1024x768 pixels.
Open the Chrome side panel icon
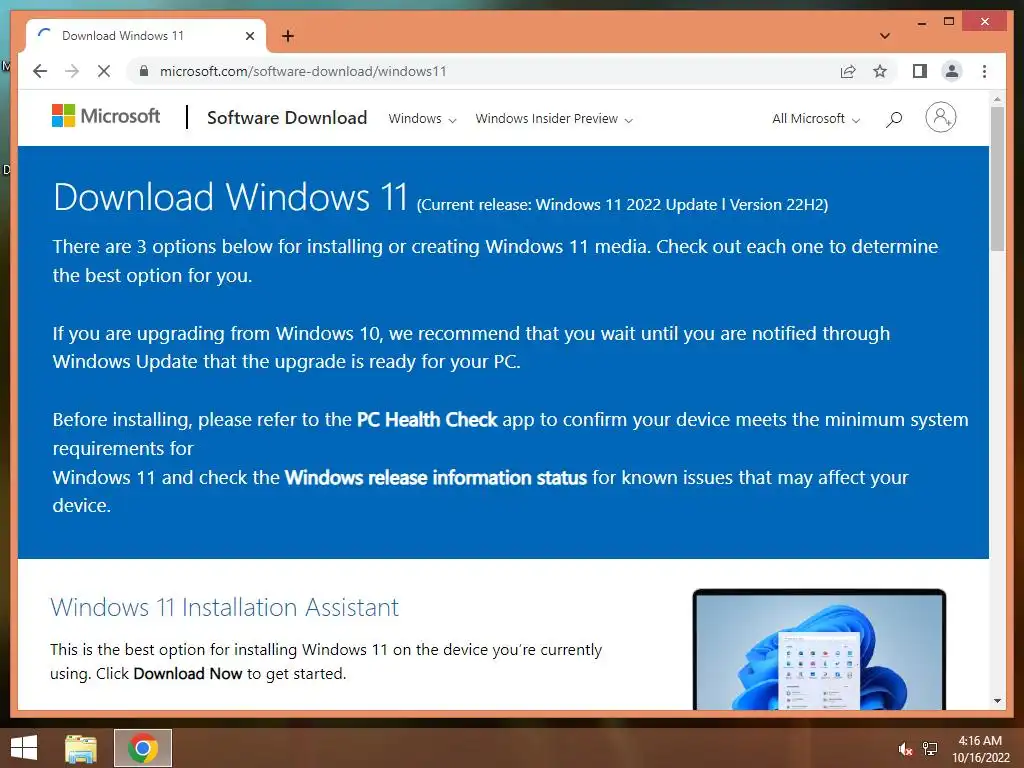point(920,71)
